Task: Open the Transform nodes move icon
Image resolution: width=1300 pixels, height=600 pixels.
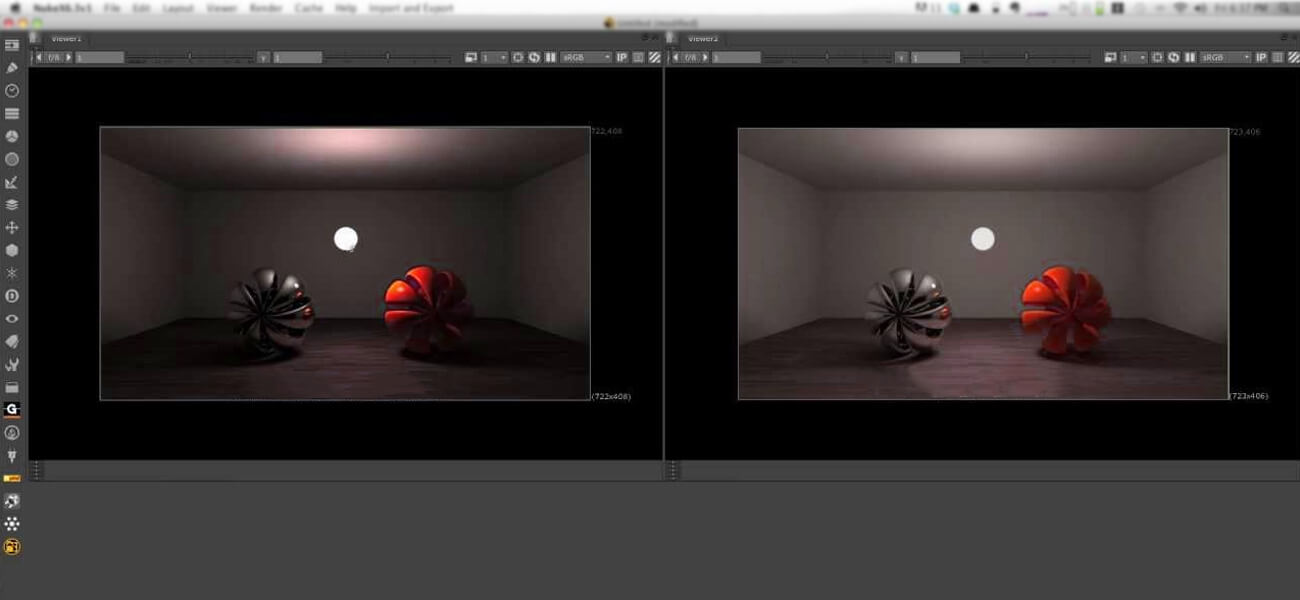Action: (12, 228)
